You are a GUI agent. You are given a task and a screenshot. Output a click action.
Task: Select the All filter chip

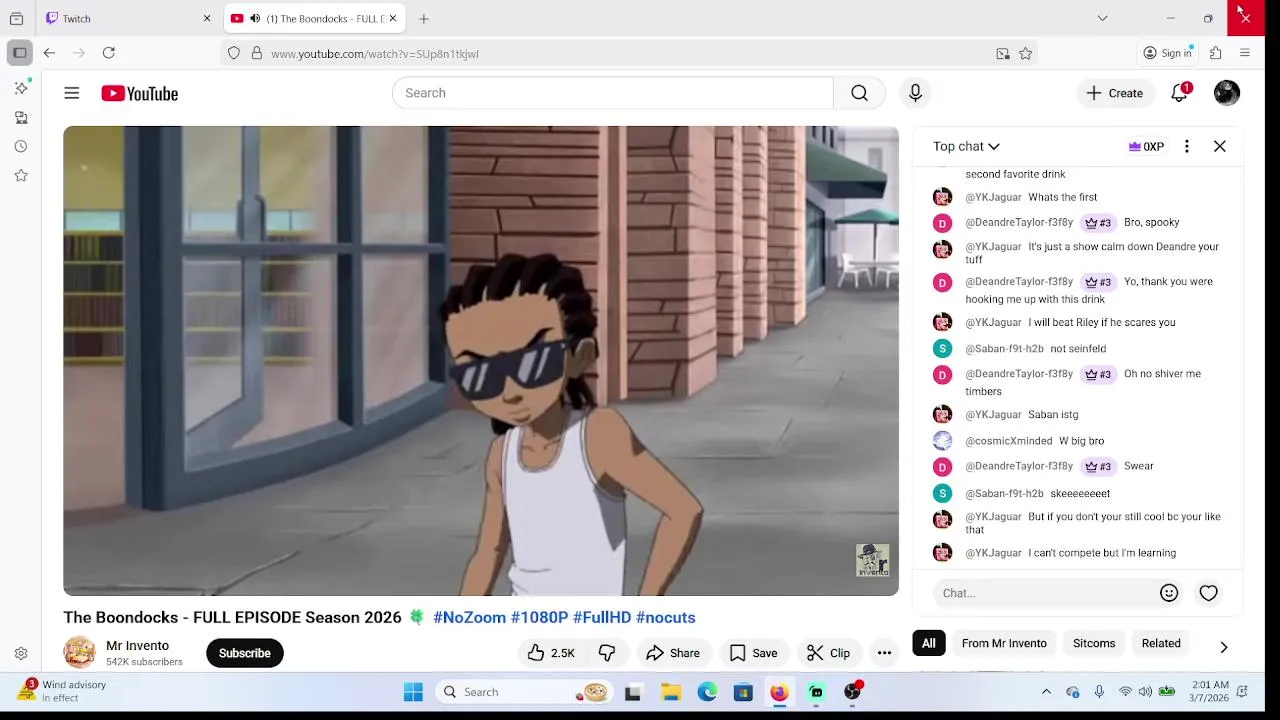(929, 643)
